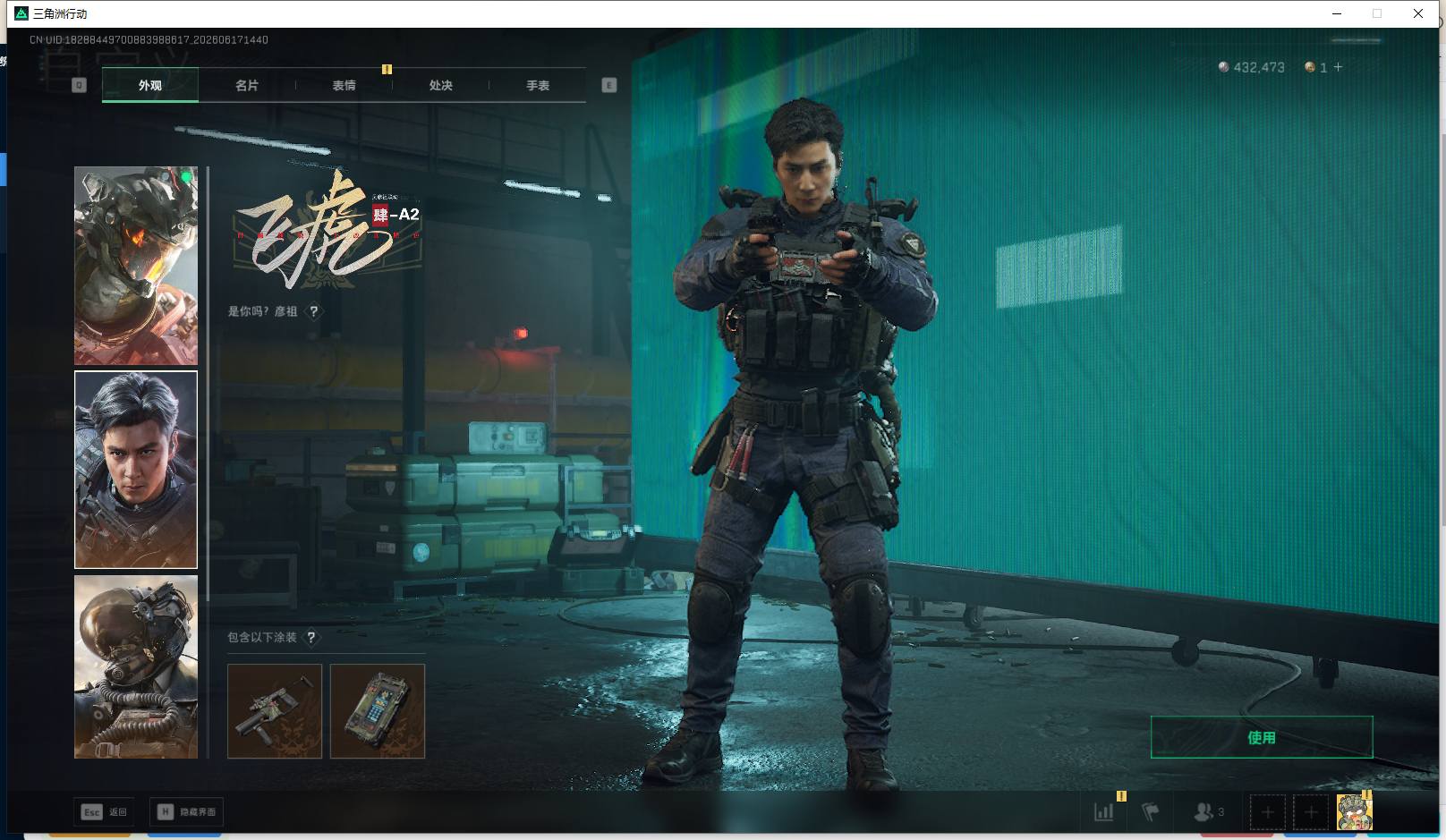
Task: Open the 外观 tab
Action: pos(150,85)
